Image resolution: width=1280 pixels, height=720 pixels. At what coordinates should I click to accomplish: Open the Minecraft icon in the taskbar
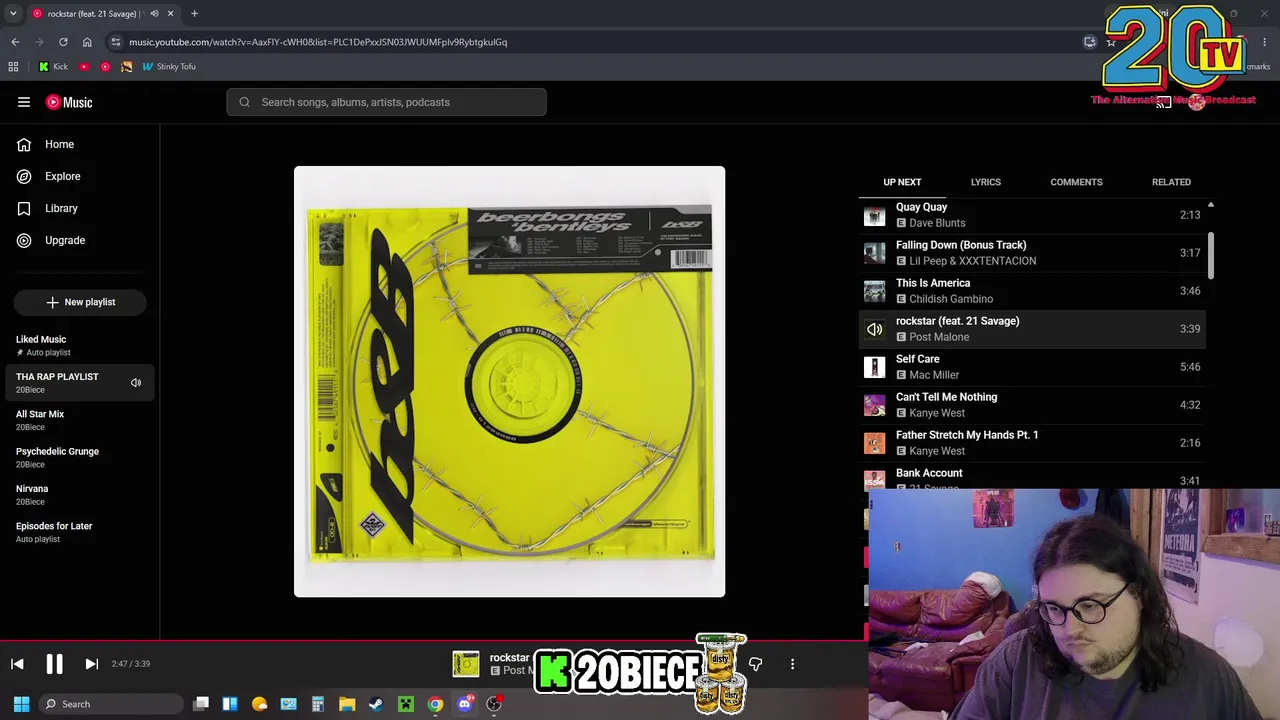406,704
